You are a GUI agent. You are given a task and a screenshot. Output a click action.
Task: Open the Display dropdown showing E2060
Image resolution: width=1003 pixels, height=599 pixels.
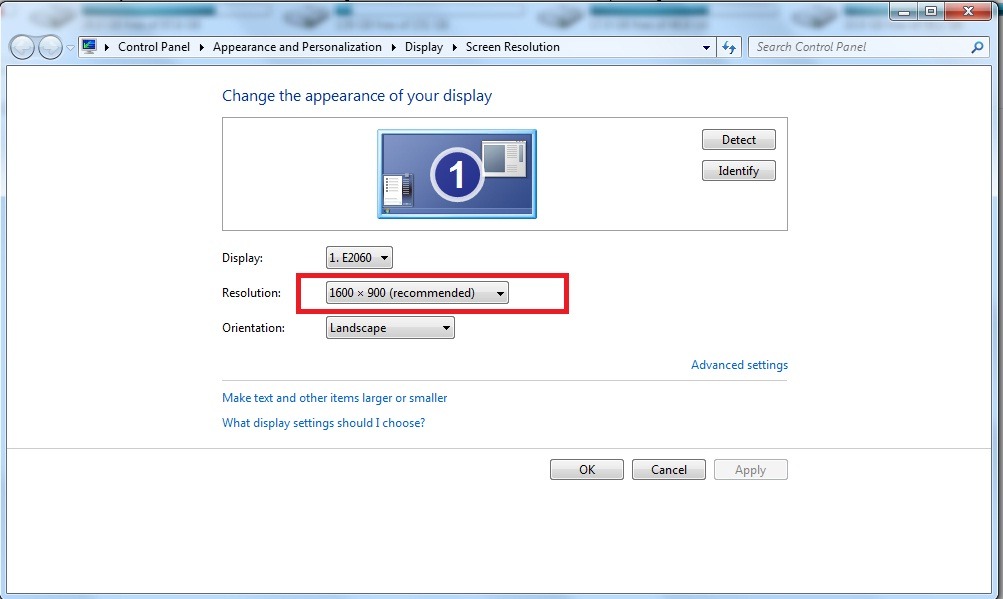(359, 258)
